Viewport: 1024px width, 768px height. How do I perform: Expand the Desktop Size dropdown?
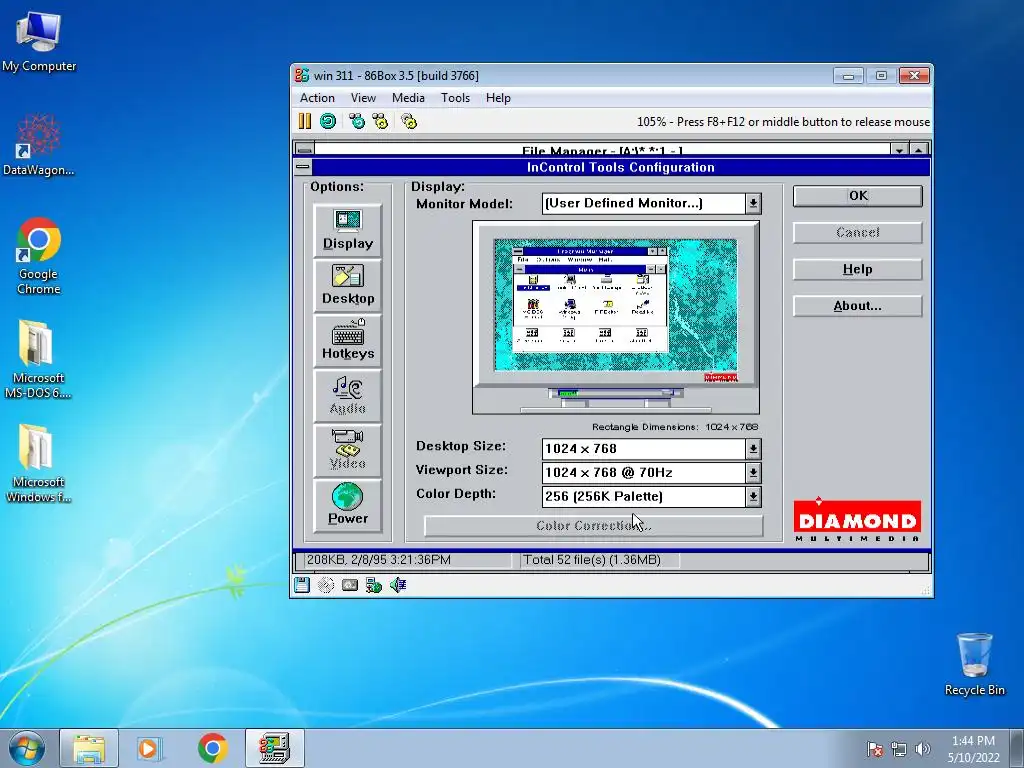click(x=753, y=449)
